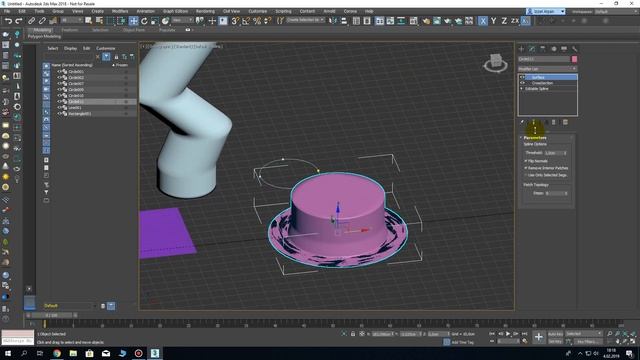
Task: Click the Redo arrow icon
Action: pyautogui.click(x=19, y=20)
